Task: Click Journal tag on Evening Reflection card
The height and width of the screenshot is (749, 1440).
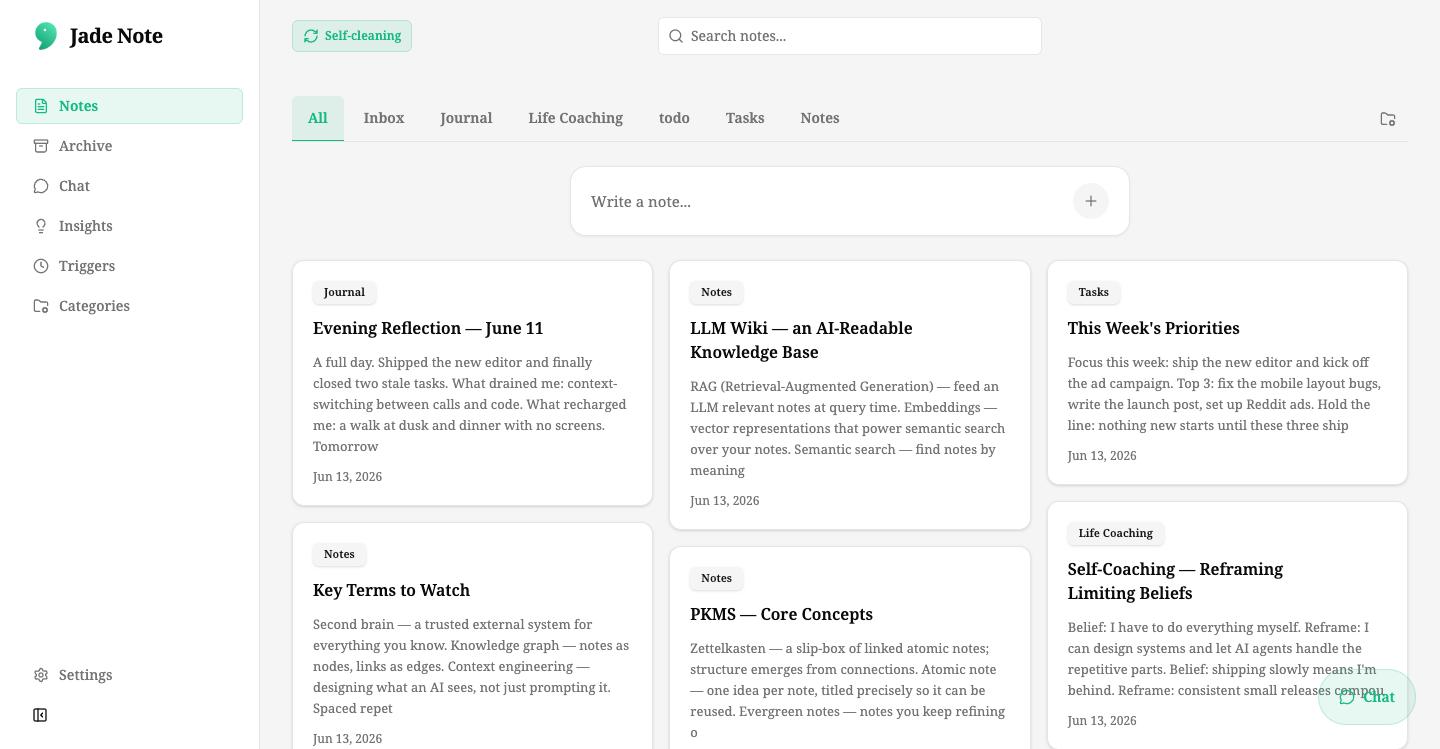Action: coord(344,292)
